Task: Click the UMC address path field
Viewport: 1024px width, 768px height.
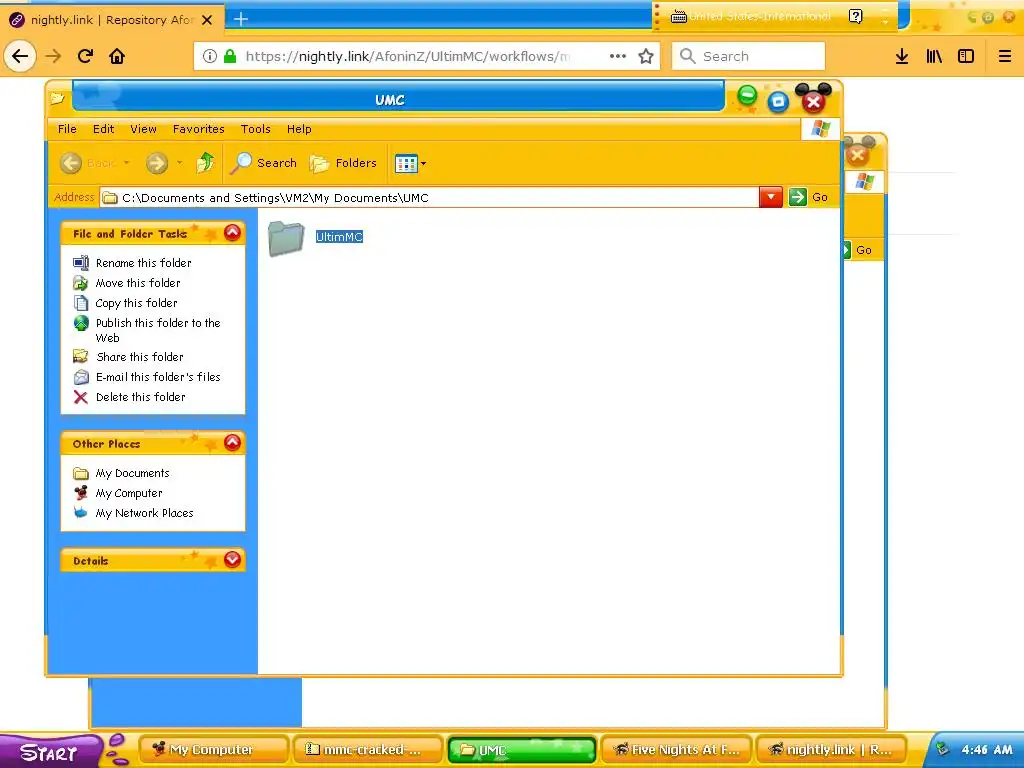Action: [x=429, y=198]
